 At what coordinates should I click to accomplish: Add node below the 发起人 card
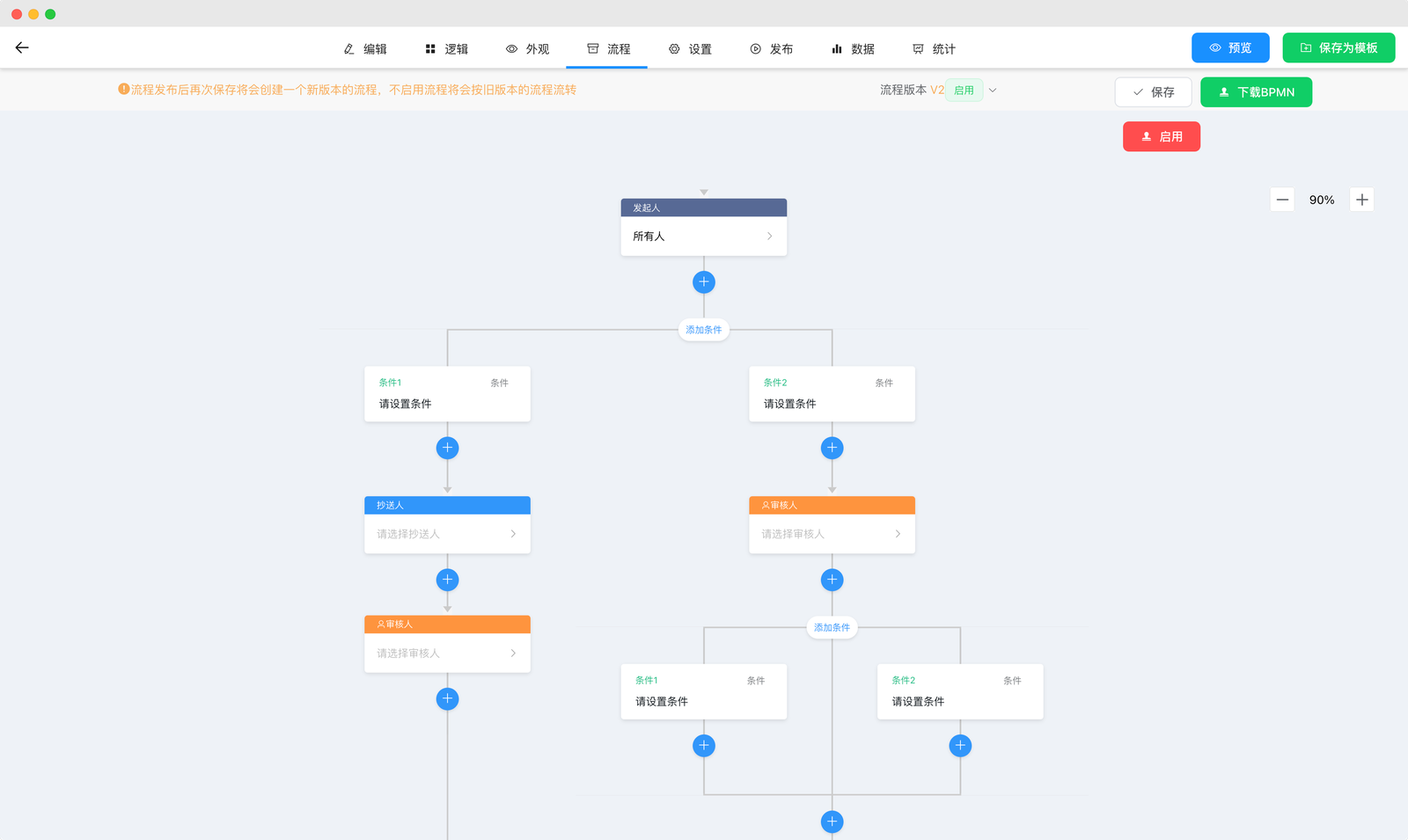(x=704, y=282)
